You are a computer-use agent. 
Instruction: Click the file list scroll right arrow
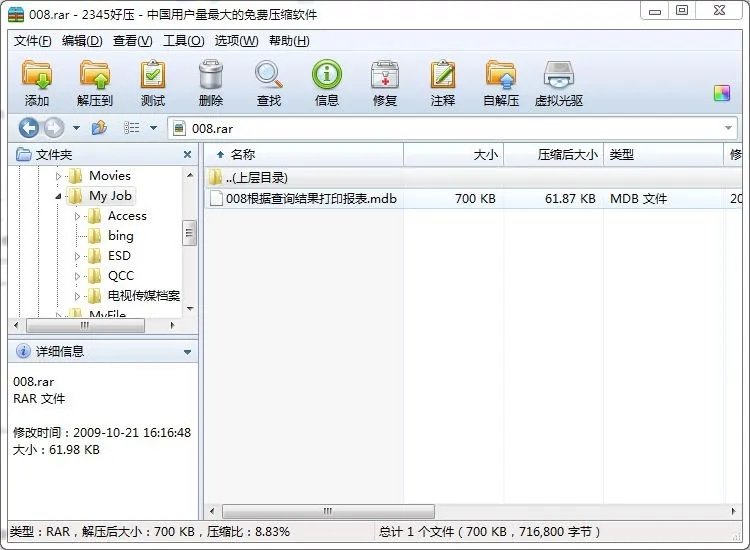pyautogui.click(x=733, y=511)
